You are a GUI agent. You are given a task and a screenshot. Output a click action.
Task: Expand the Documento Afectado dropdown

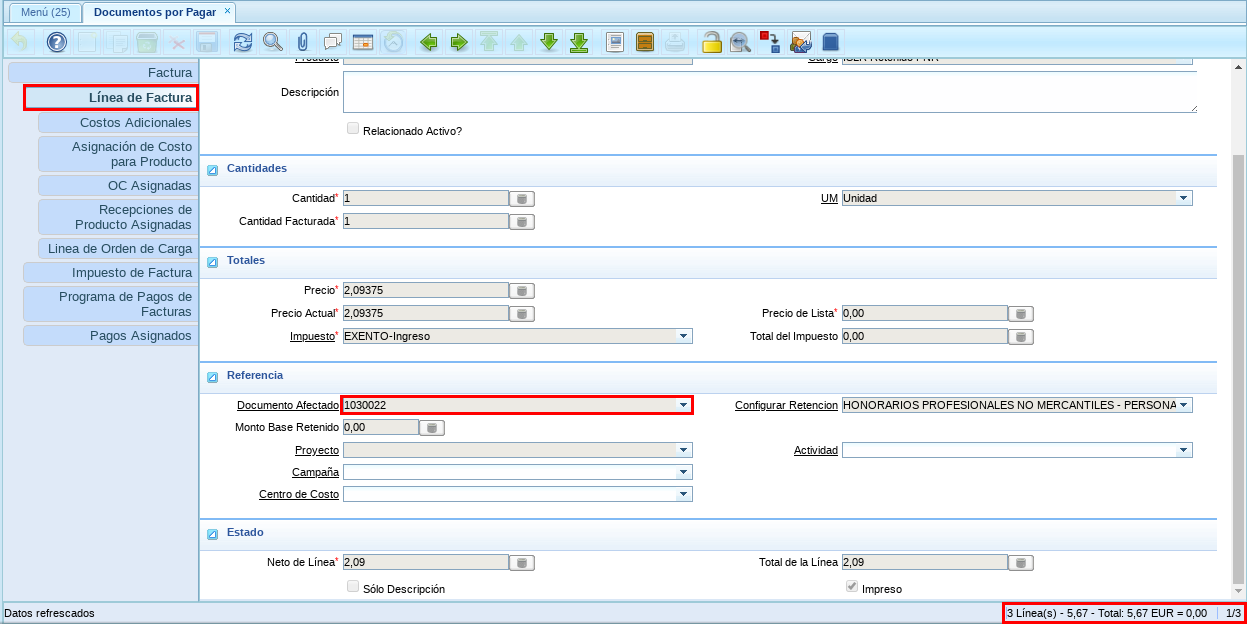coord(683,405)
